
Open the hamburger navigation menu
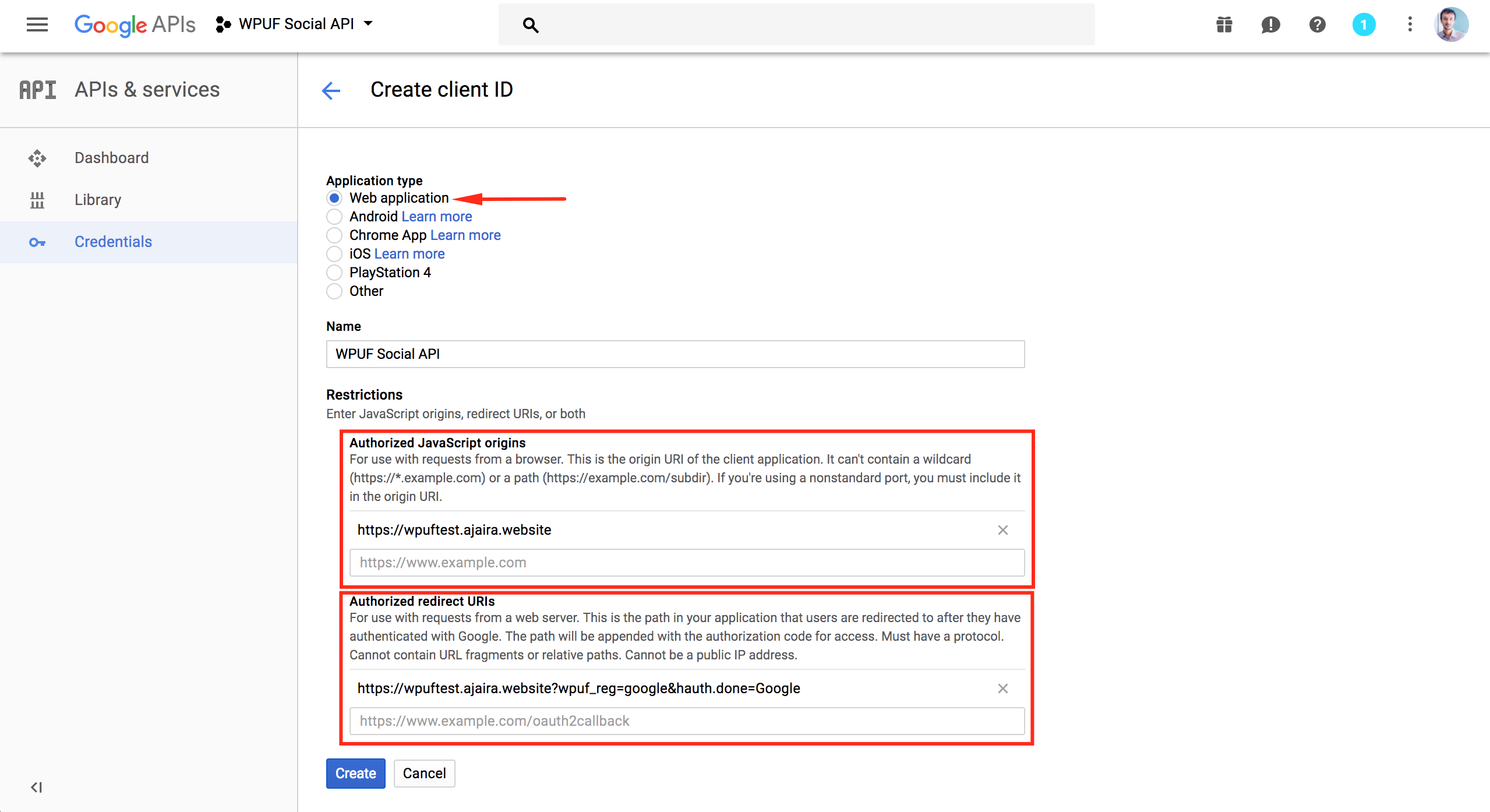tap(37, 24)
